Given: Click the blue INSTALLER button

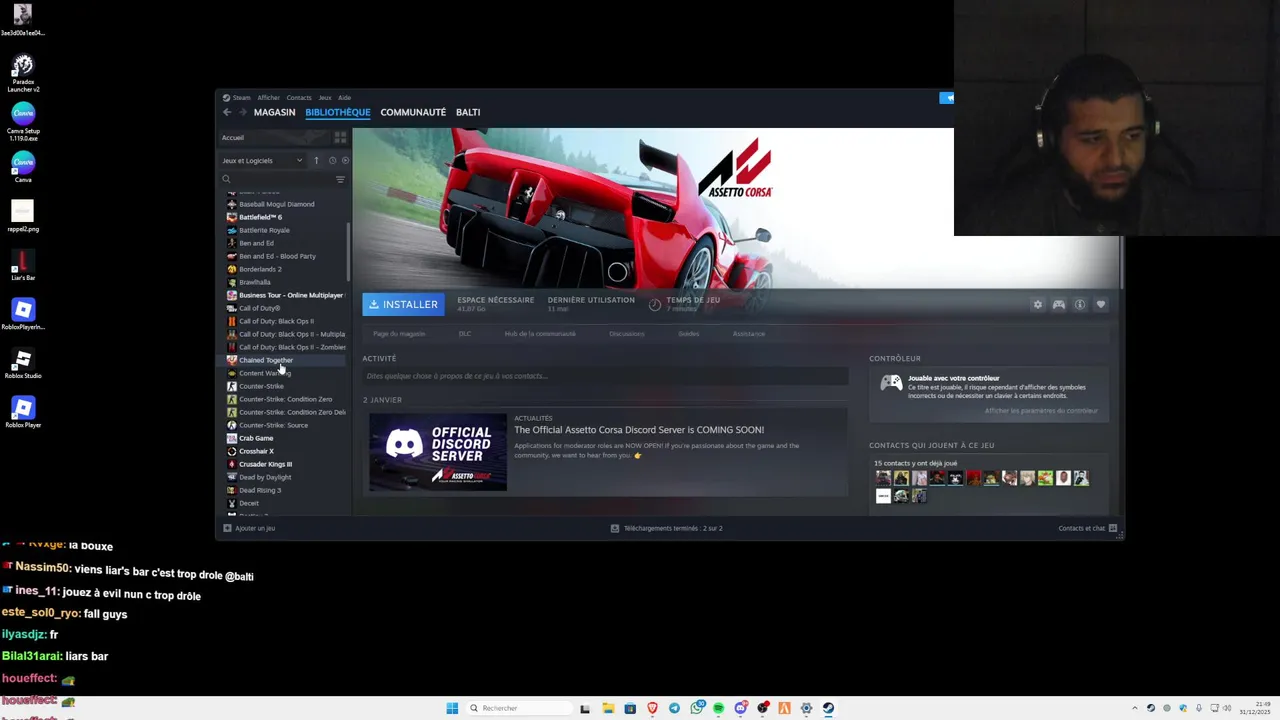Looking at the screenshot, I should pyautogui.click(x=403, y=304).
